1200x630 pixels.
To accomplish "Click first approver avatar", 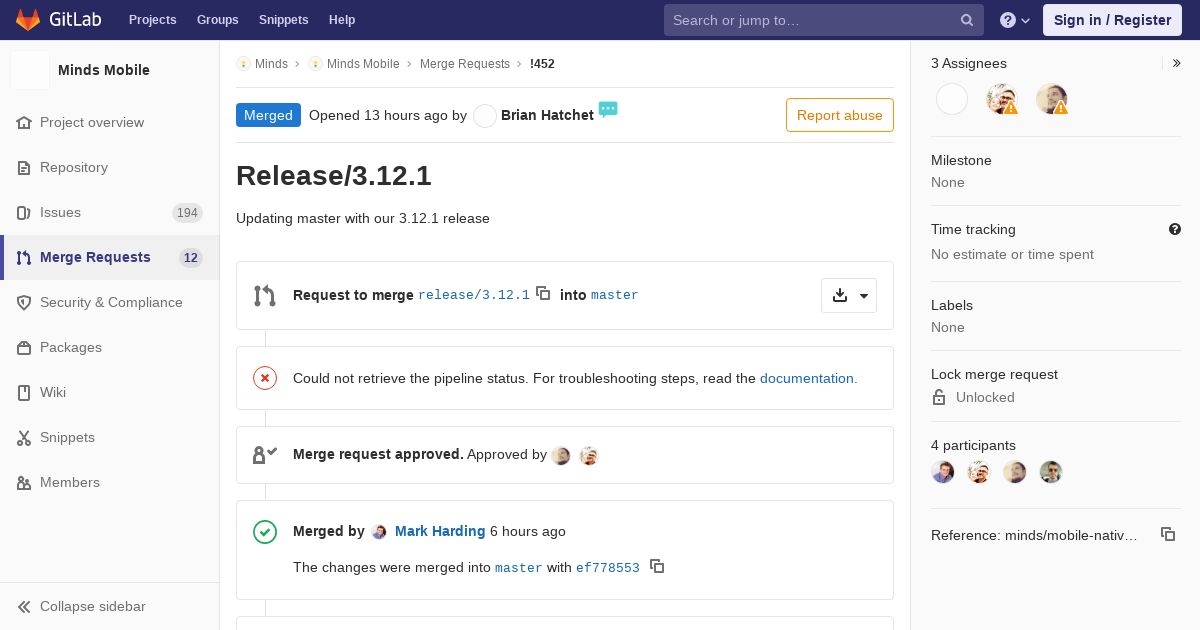I will tap(561, 455).
